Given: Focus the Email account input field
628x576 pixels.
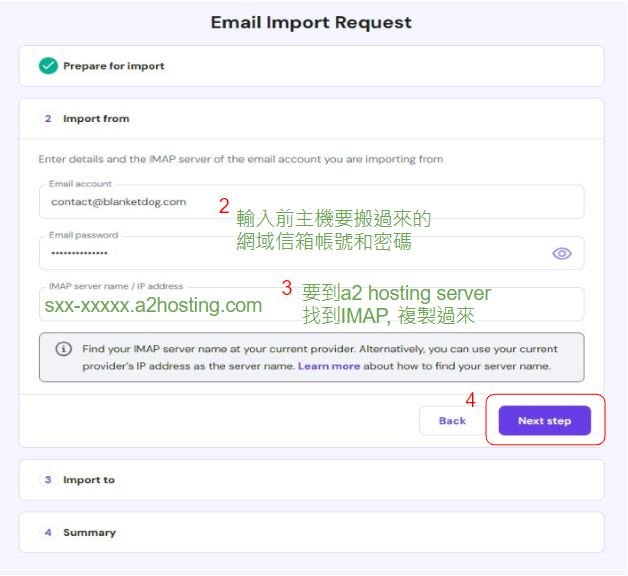Looking at the screenshot, I should [312, 201].
